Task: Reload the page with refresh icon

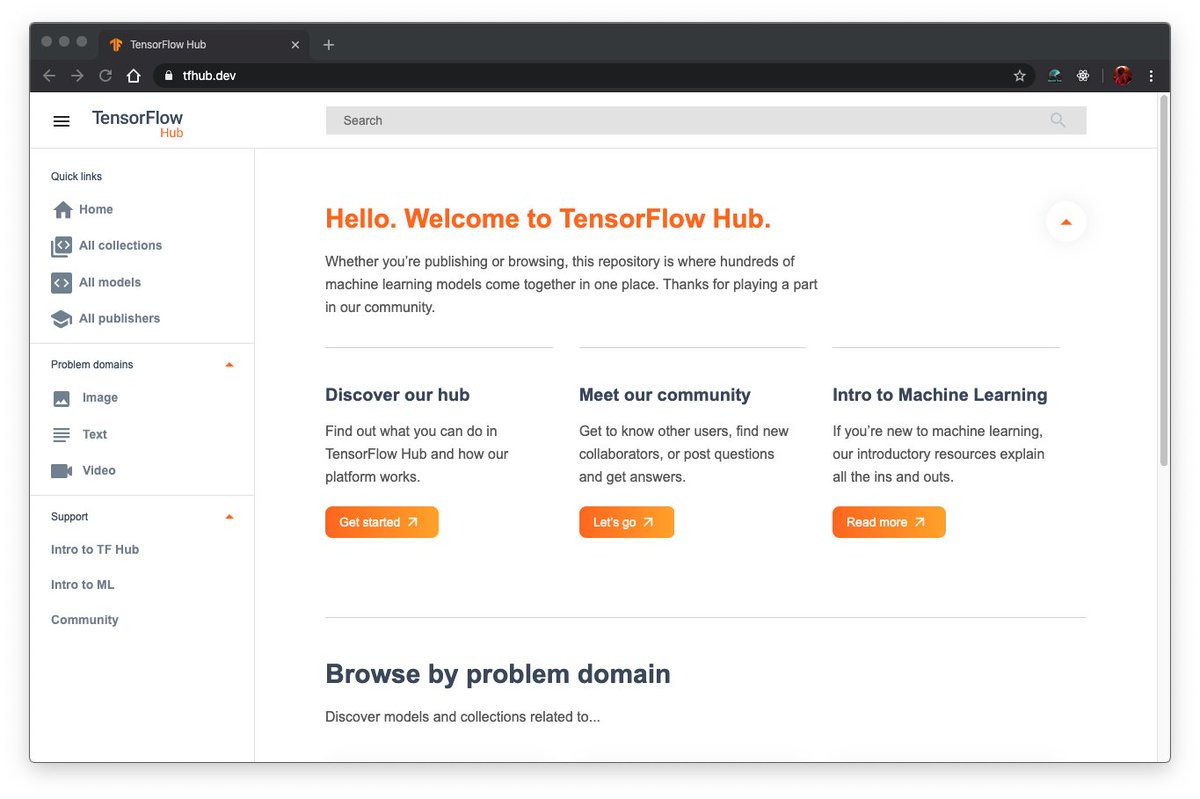Action: (x=105, y=76)
